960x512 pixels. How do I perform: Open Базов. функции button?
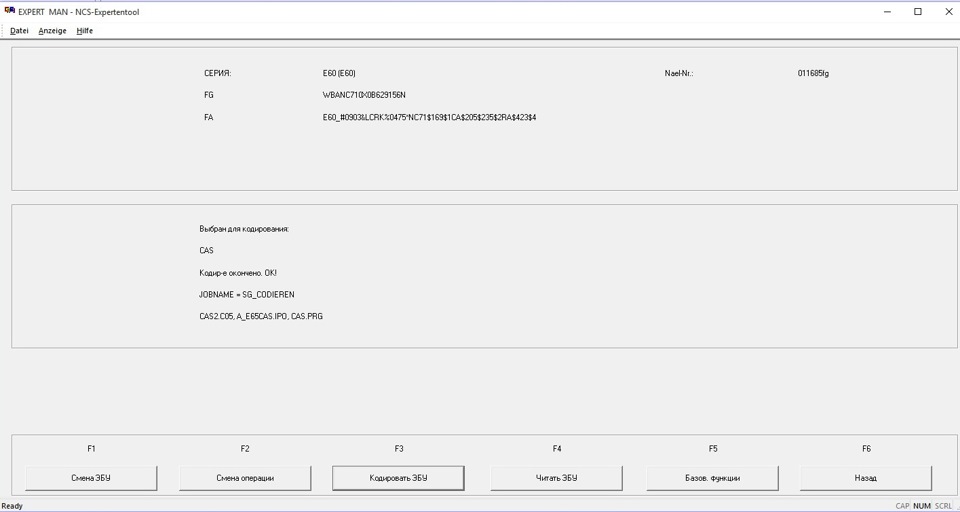[713, 478]
